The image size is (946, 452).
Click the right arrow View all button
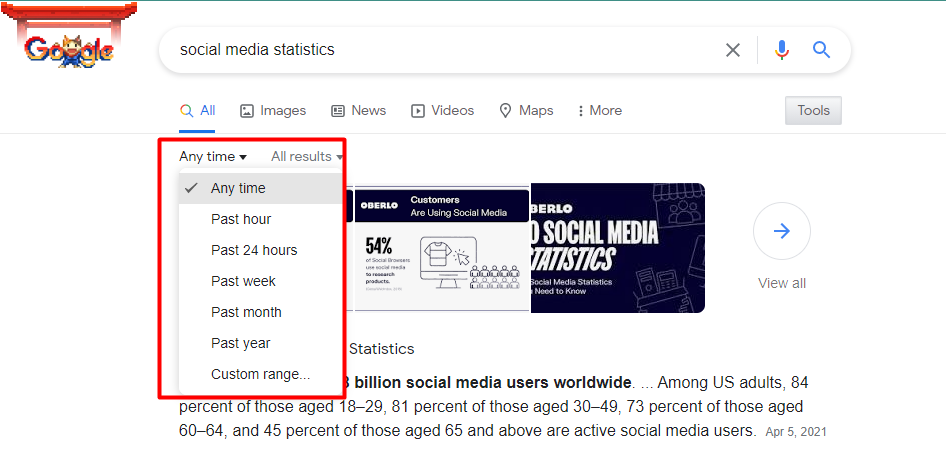(781, 232)
